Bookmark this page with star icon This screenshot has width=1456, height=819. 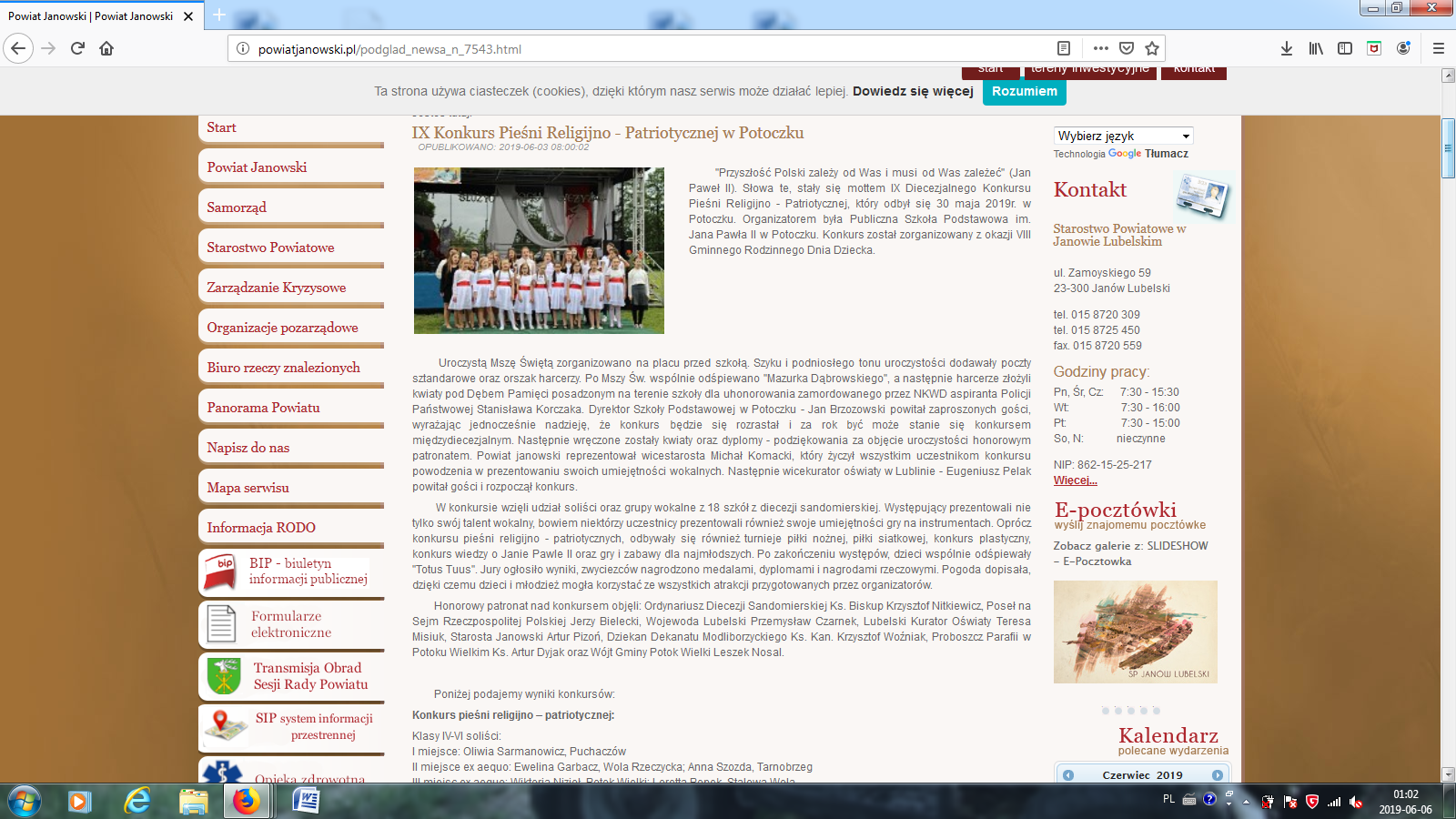coord(1152,48)
